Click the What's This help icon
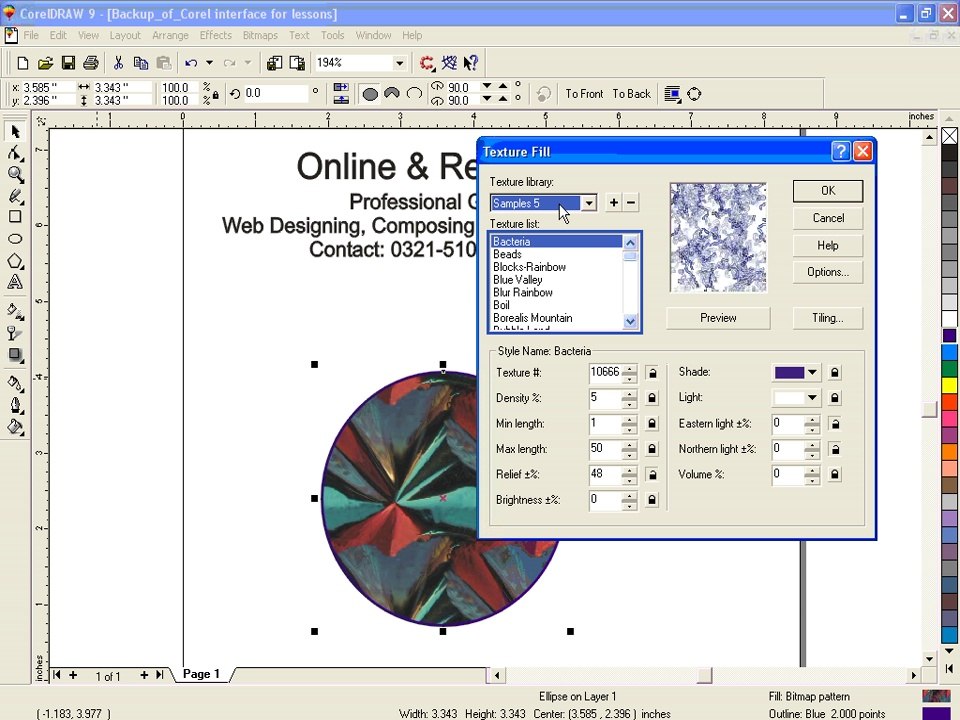The height and width of the screenshot is (720, 960). tap(471, 63)
